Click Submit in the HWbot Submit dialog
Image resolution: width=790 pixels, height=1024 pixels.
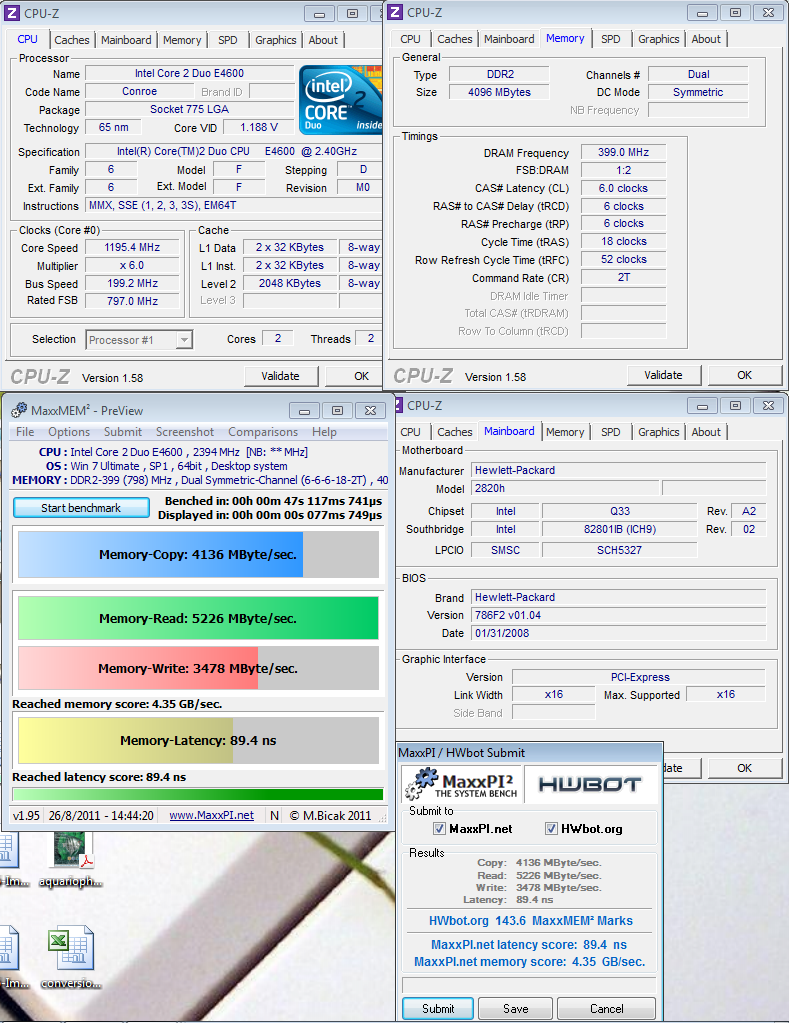click(438, 1008)
